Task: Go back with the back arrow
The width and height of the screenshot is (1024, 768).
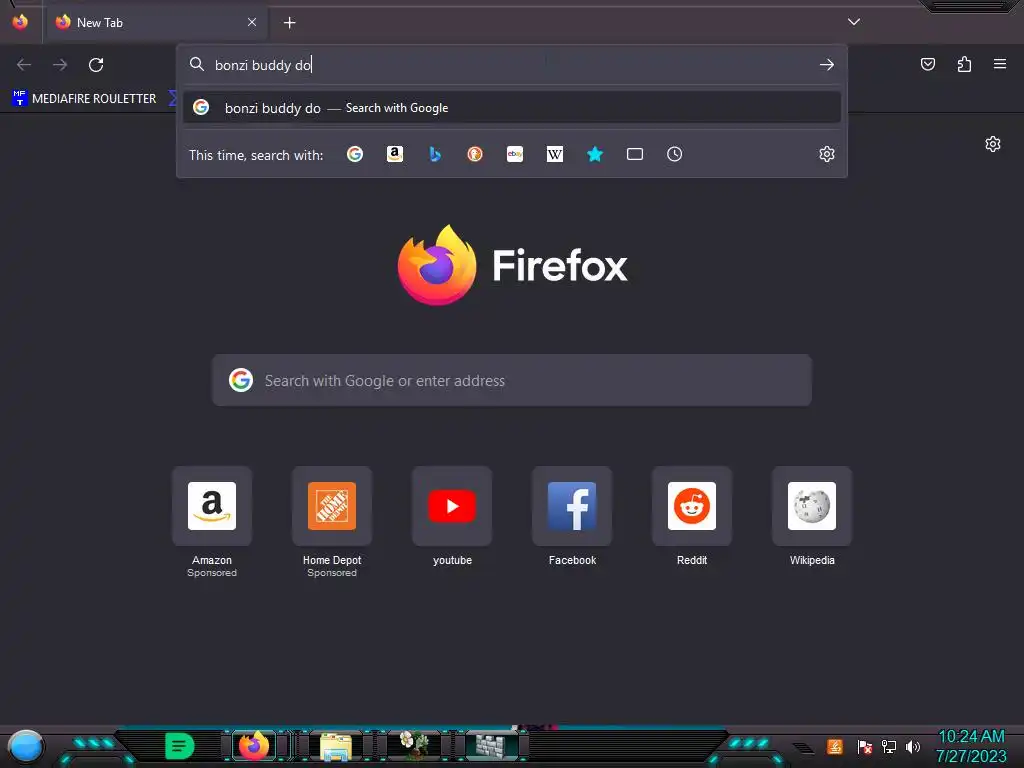Action: point(24,65)
